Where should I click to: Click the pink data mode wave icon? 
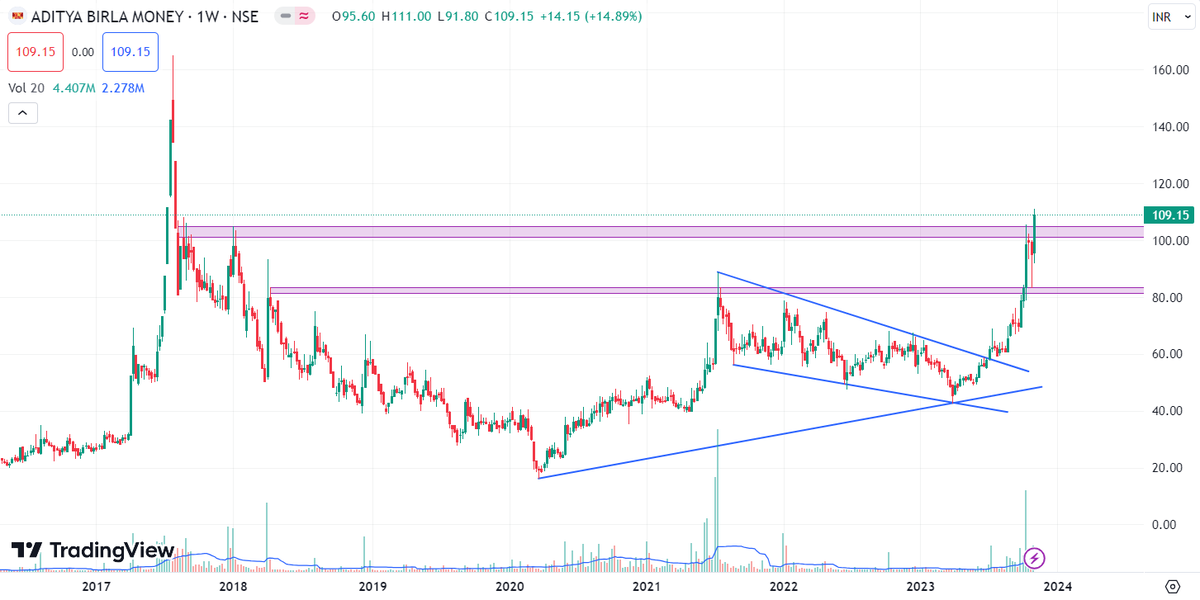(x=305, y=17)
